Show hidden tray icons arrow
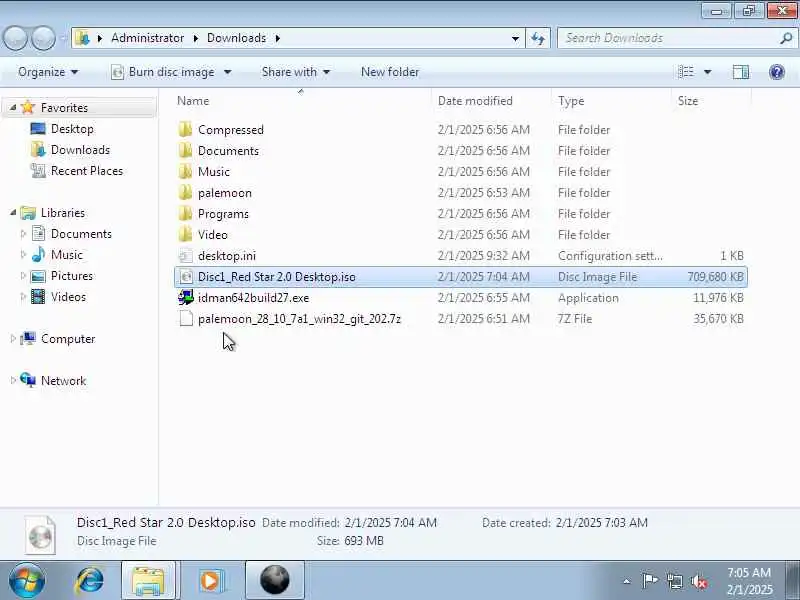Image resolution: width=800 pixels, height=600 pixels. click(x=627, y=581)
